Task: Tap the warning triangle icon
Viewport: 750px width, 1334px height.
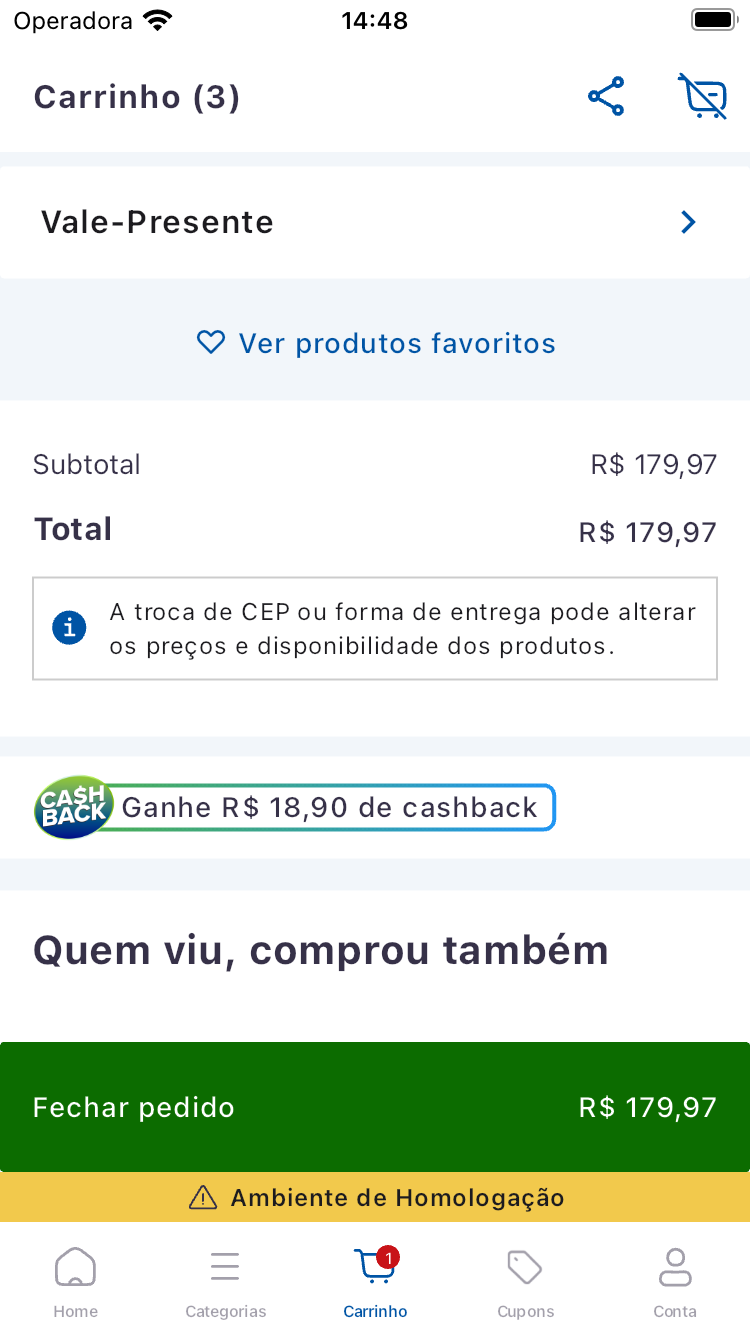Action: click(203, 1197)
